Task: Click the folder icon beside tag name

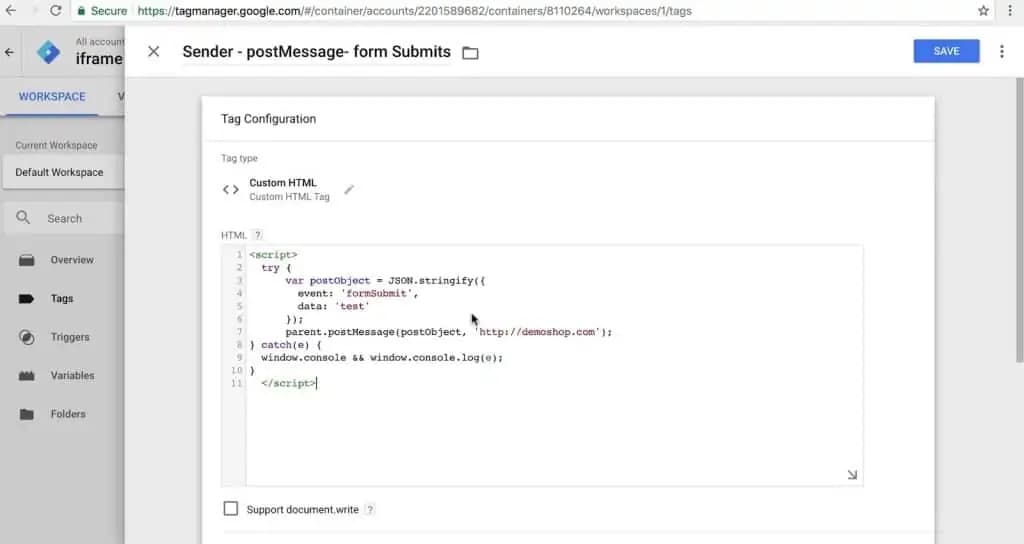Action: point(470,53)
